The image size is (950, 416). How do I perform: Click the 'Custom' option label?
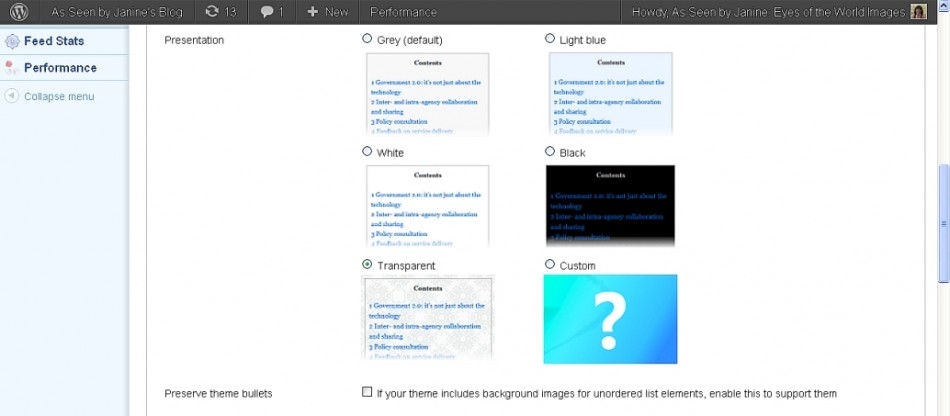pos(577,266)
